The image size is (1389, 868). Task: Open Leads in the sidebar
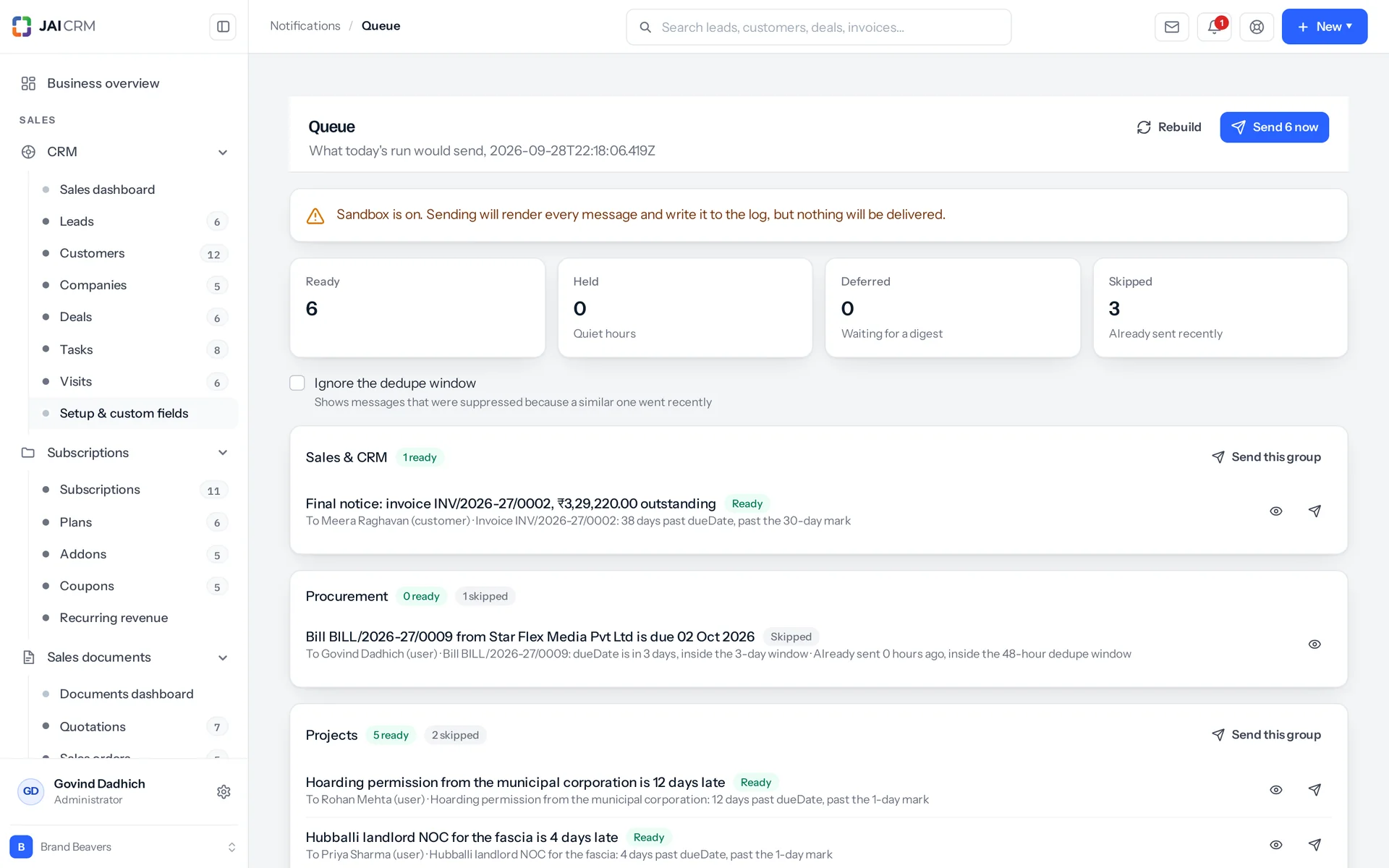tap(133, 221)
